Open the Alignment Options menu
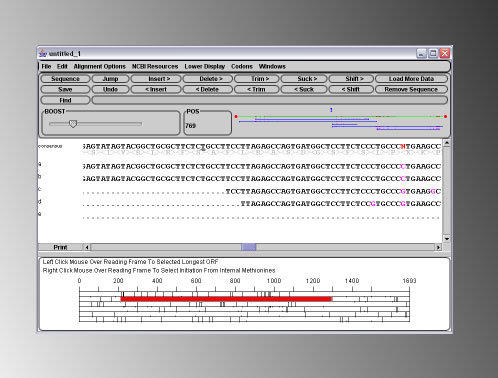 point(100,66)
